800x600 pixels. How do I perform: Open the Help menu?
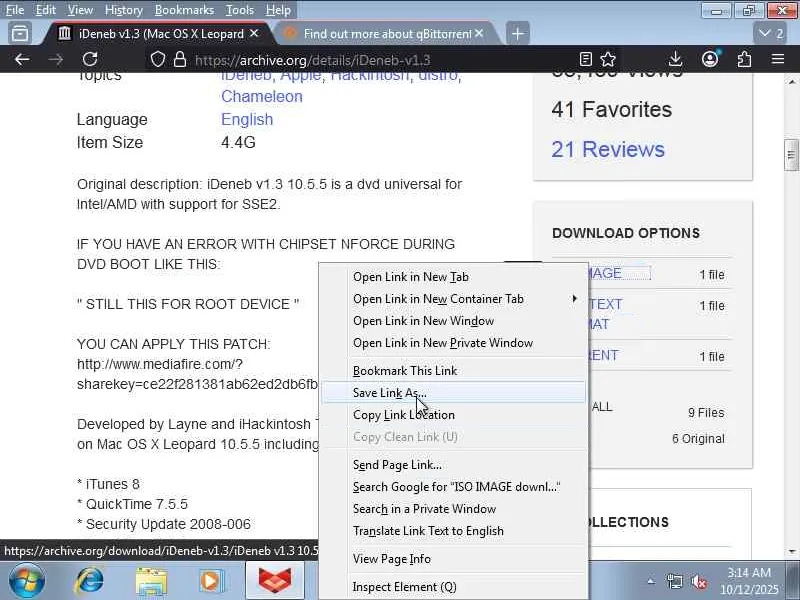(x=278, y=10)
